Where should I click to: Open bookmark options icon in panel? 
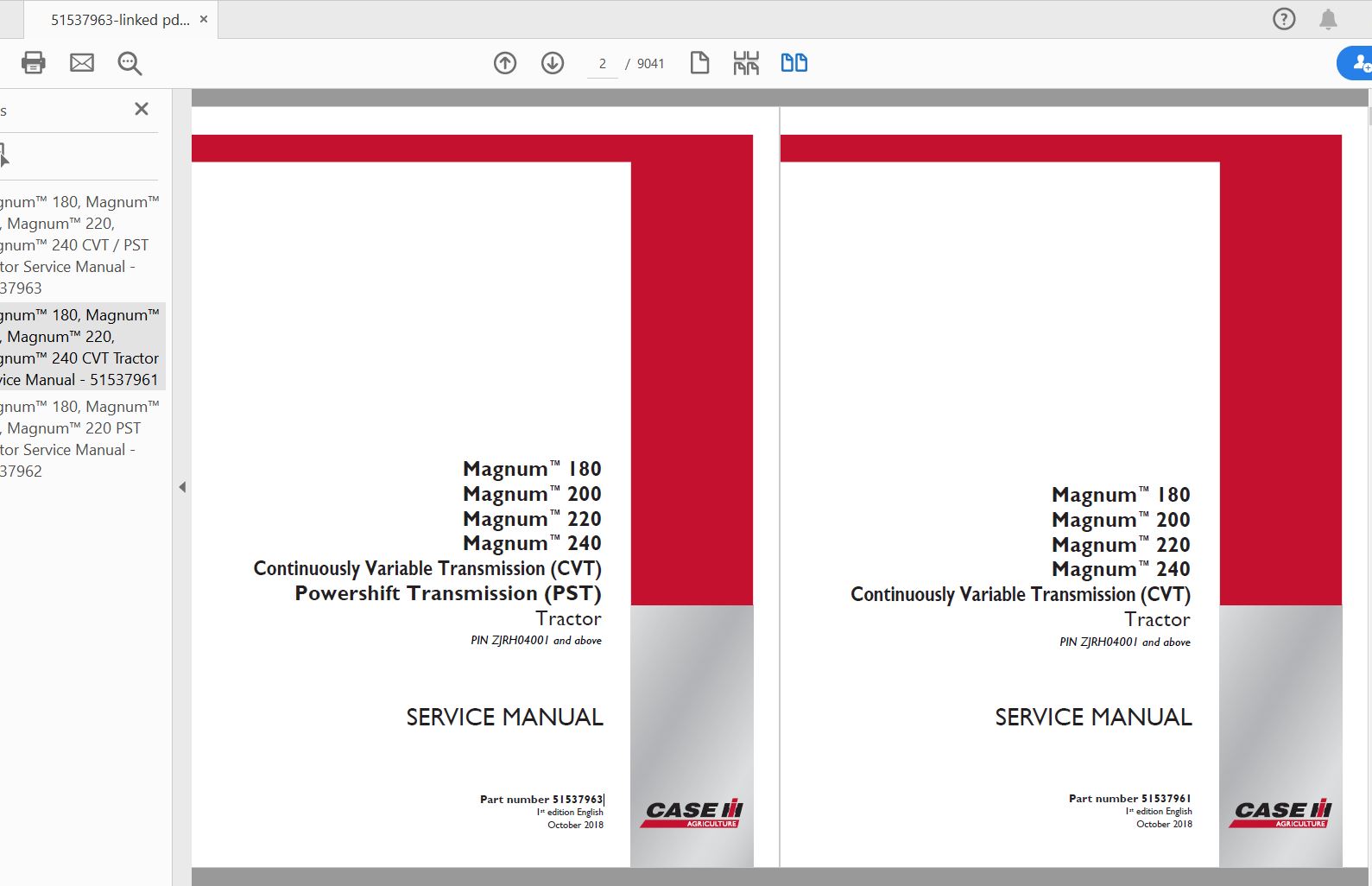tap(3, 155)
